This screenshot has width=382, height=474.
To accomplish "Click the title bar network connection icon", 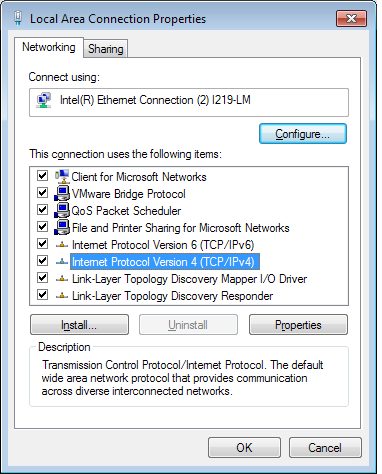I will tap(18, 18).
